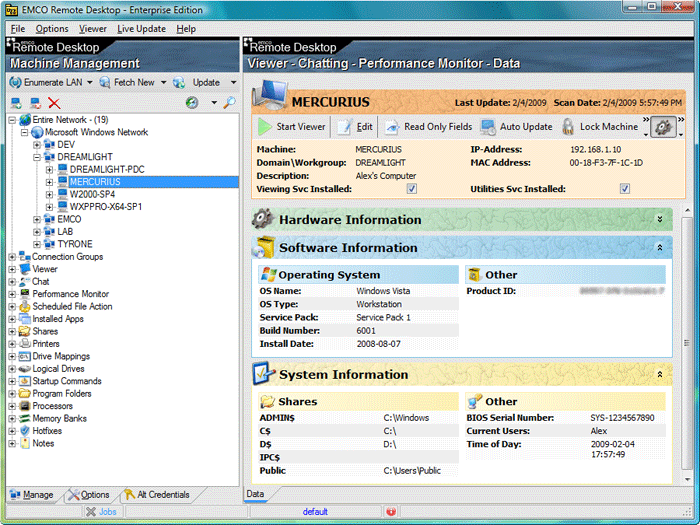Expand the MERCURIUS machine node

pos(50,182)
